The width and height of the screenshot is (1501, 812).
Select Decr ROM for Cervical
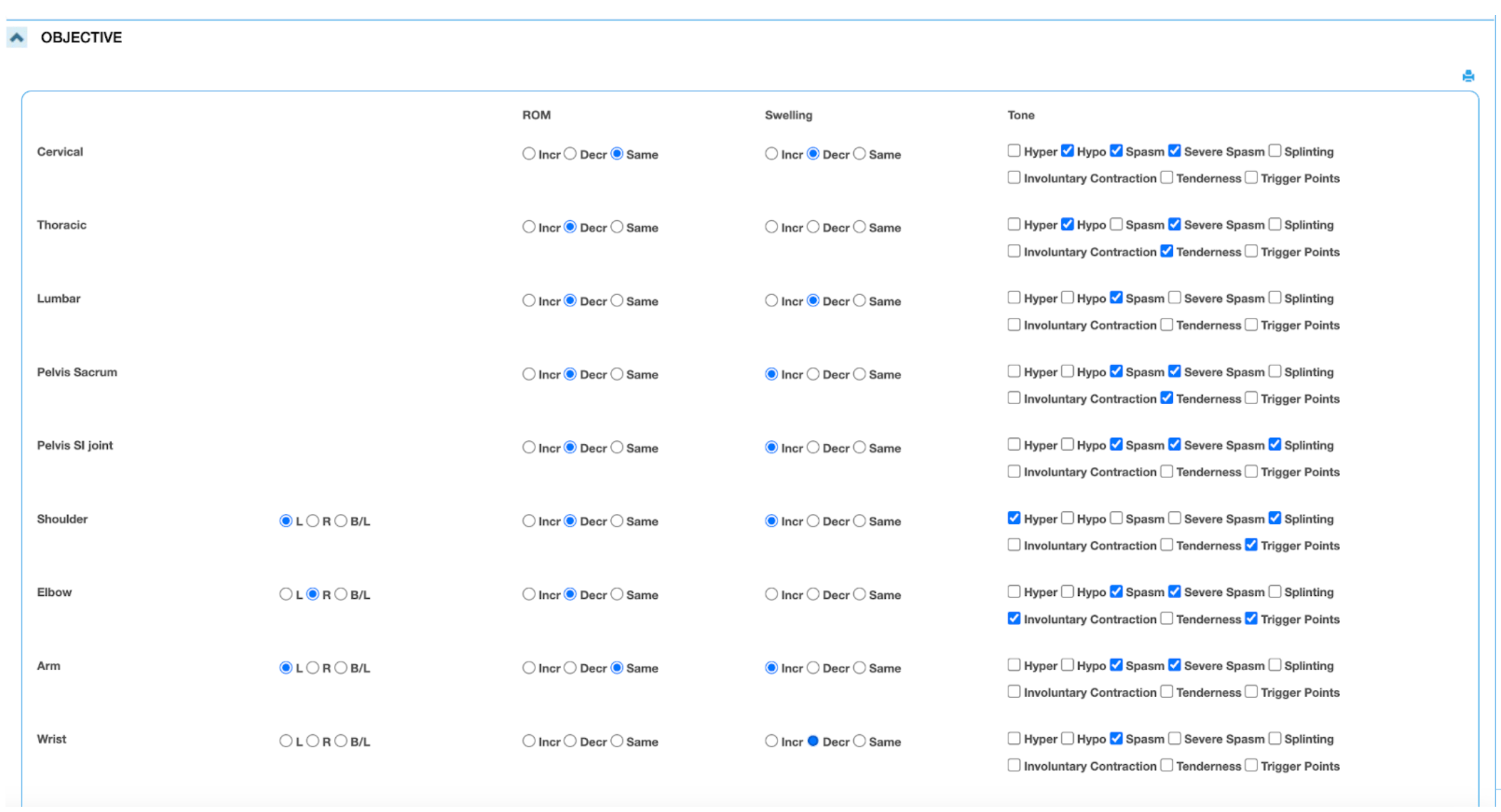coord(570,154)
